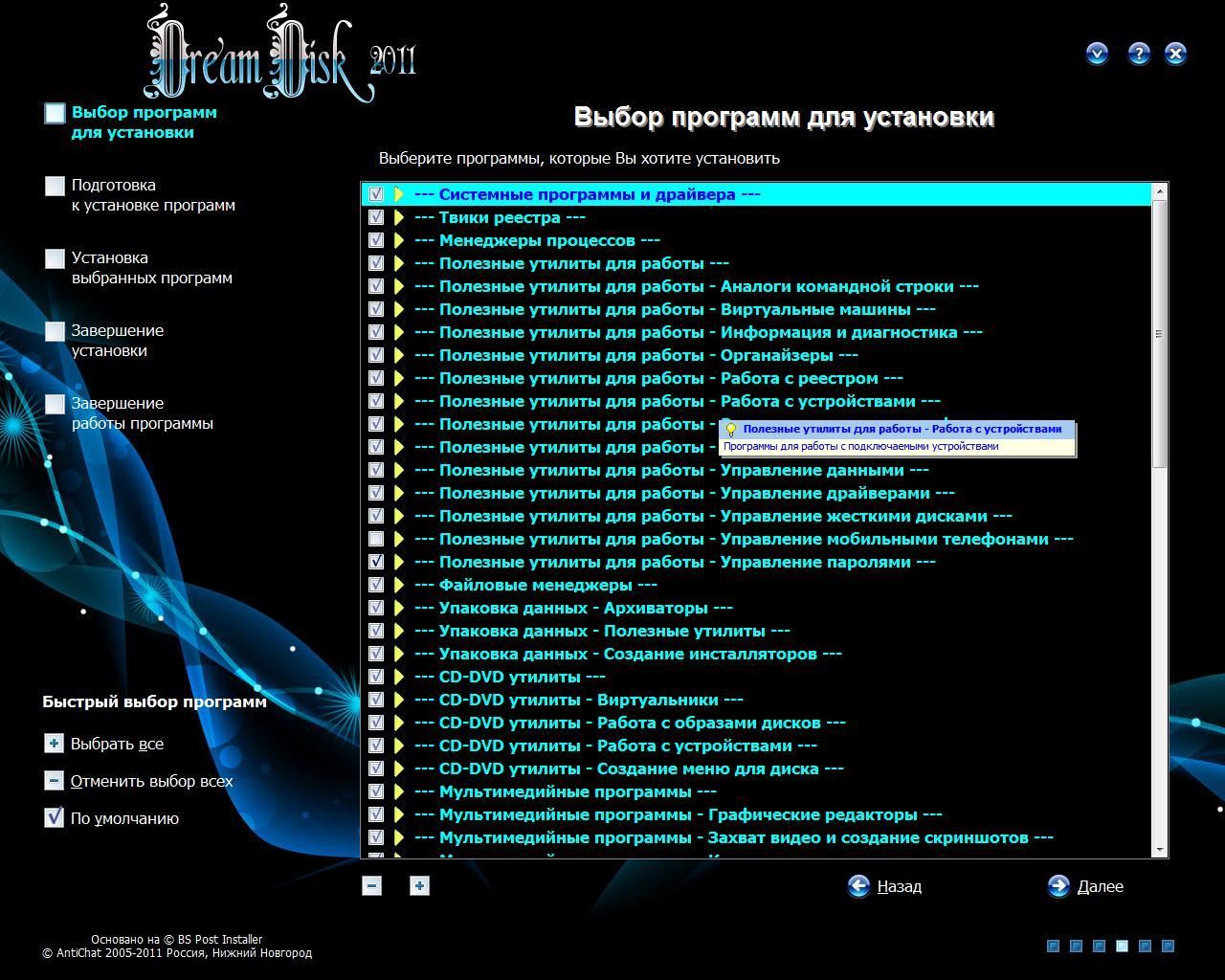Toggle the Файловые менеджеры checkbox
Viewport: 1225px width, 980px height.
coord(376,585)
